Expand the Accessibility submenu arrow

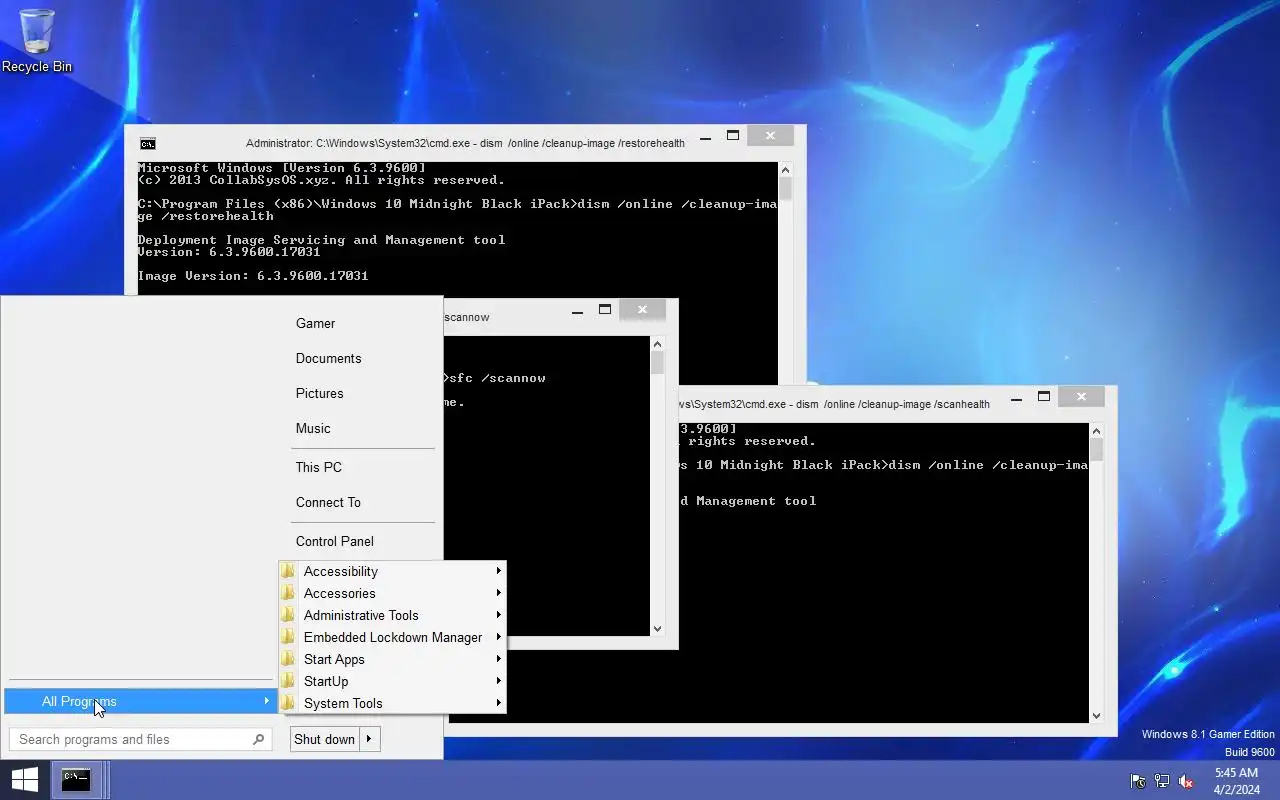pos(498,571)
